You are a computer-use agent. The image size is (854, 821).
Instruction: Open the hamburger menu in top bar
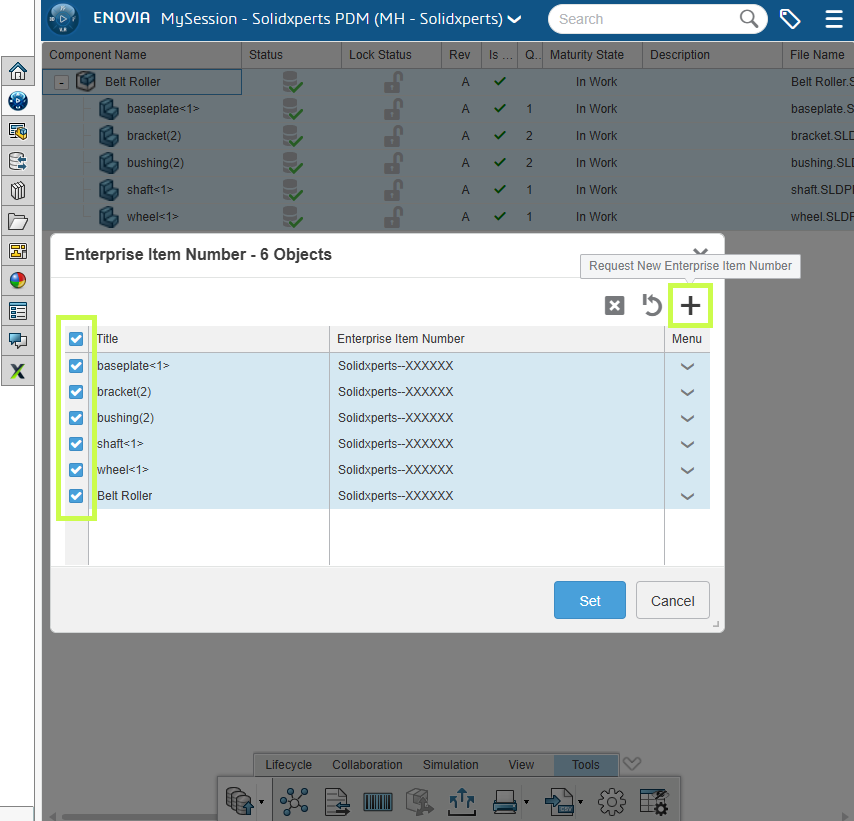pos(833,19)
